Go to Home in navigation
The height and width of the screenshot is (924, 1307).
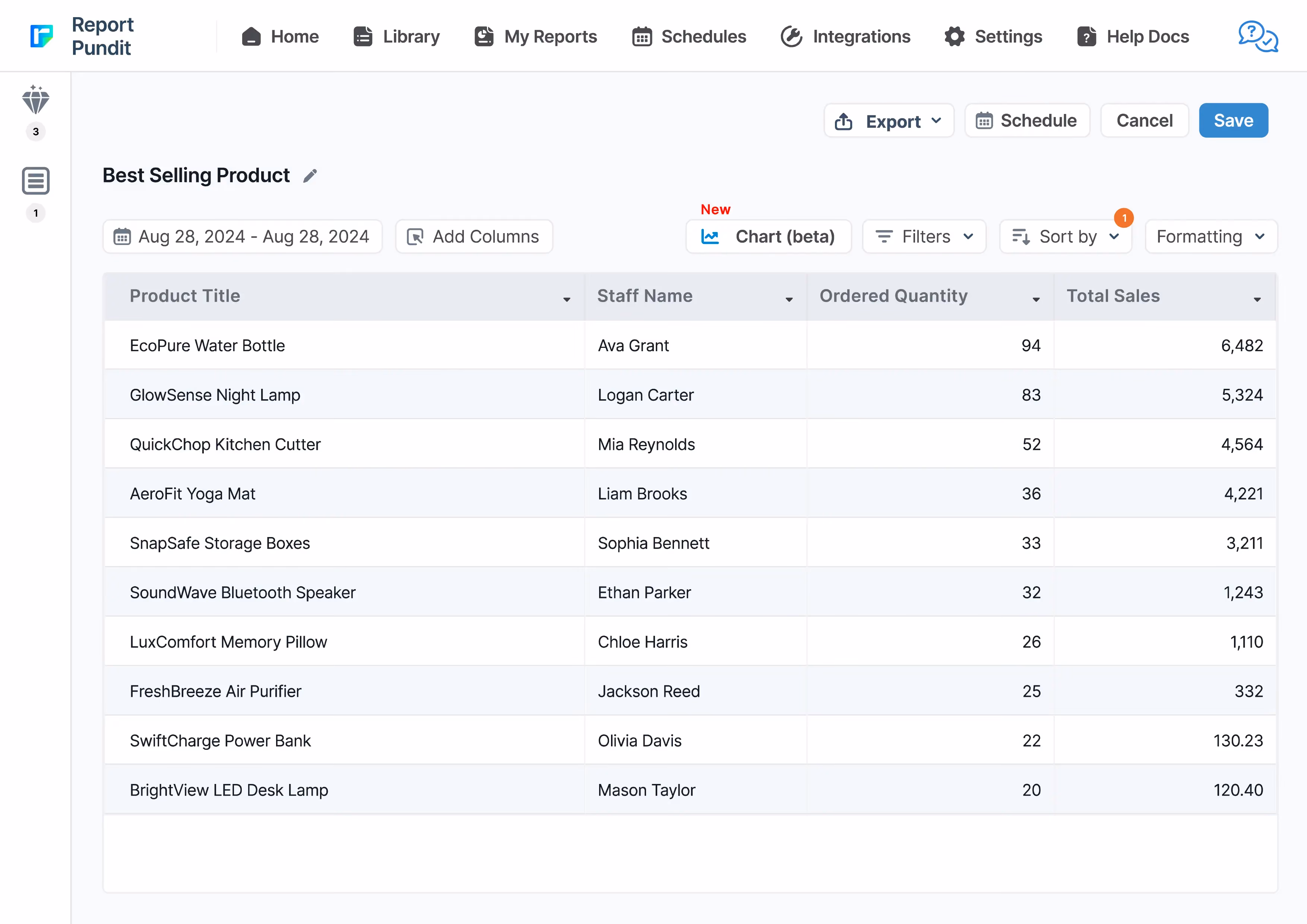coord(280,36)
